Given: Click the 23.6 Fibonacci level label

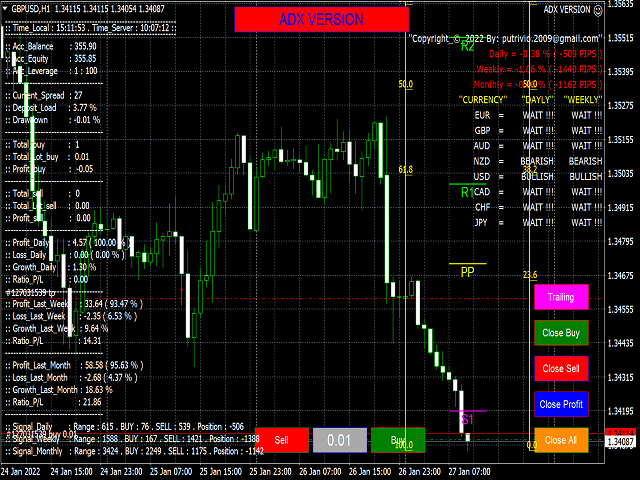Looking at the screenshot, I should tap(530, 275).
